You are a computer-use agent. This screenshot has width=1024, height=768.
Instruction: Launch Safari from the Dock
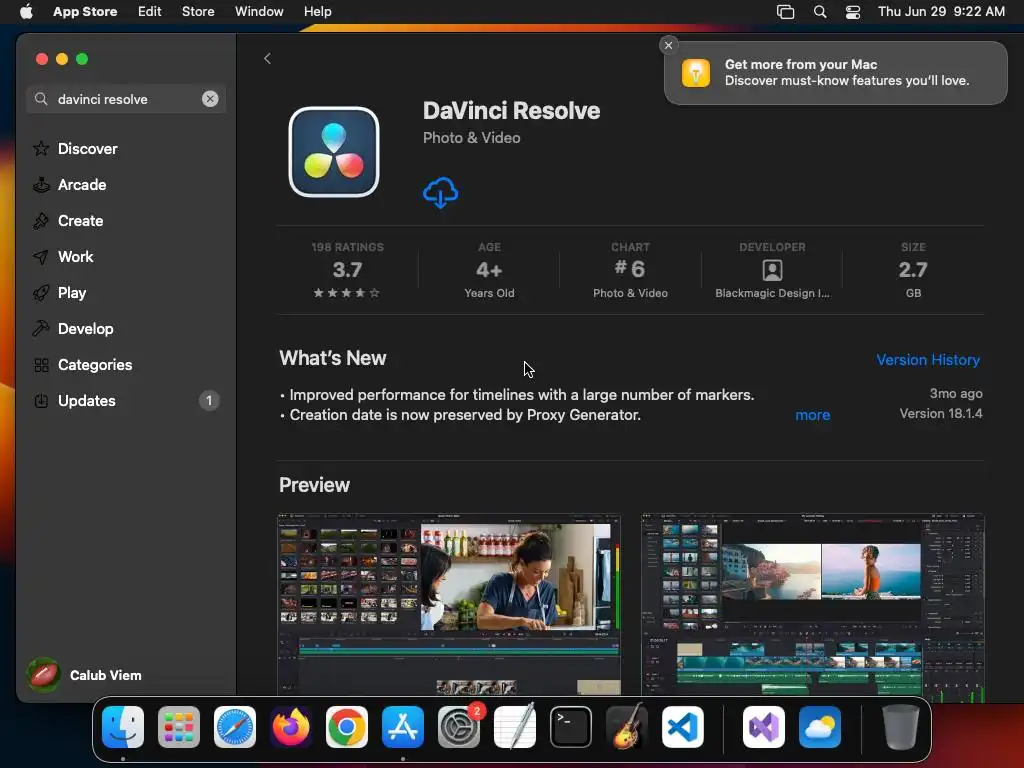click(235, 727)
